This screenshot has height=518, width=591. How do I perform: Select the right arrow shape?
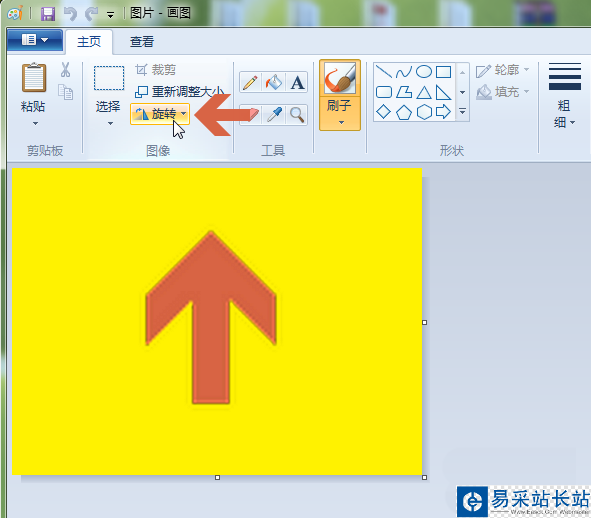444,112
